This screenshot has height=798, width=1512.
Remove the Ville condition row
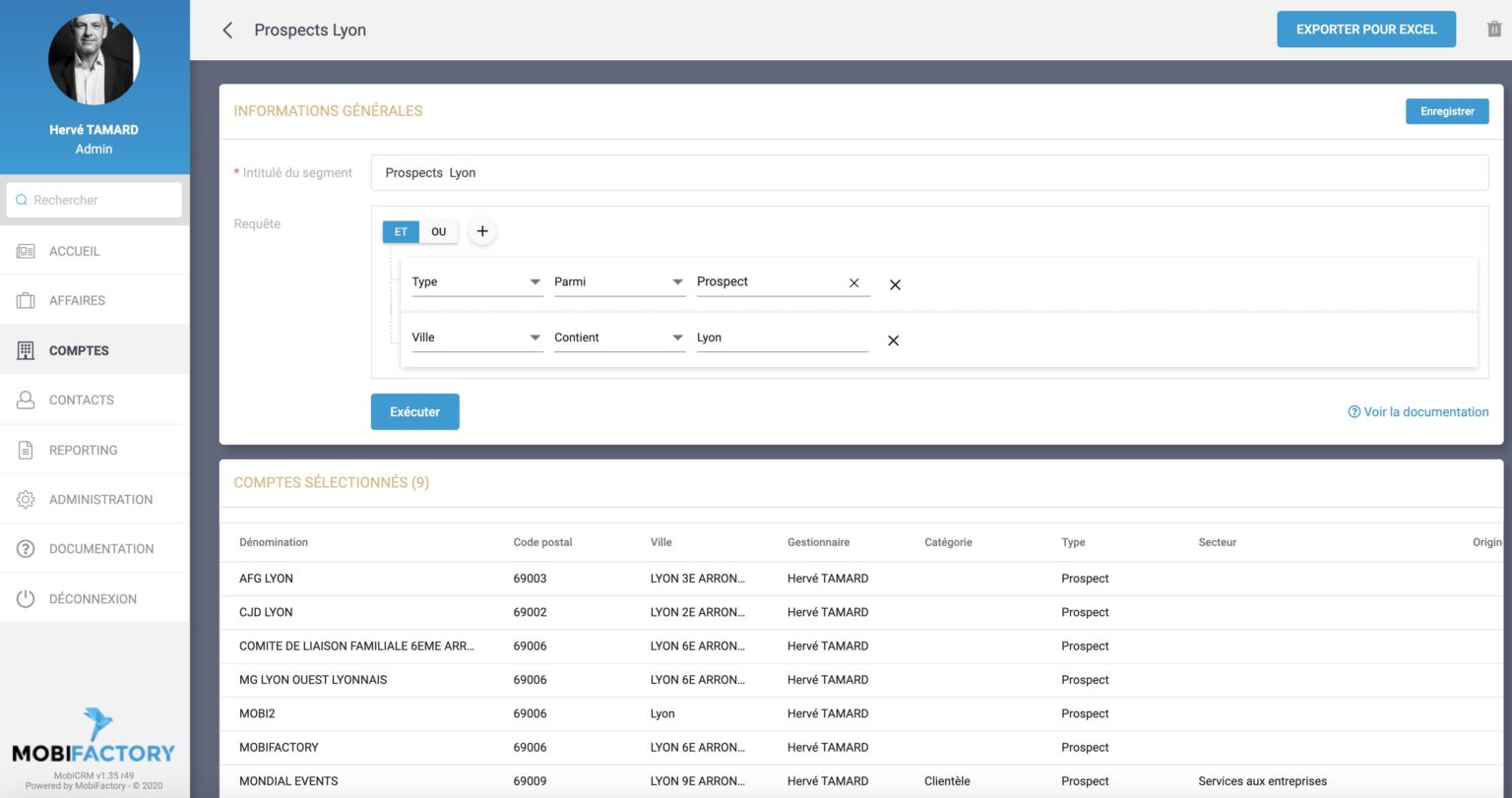[893, 340]
